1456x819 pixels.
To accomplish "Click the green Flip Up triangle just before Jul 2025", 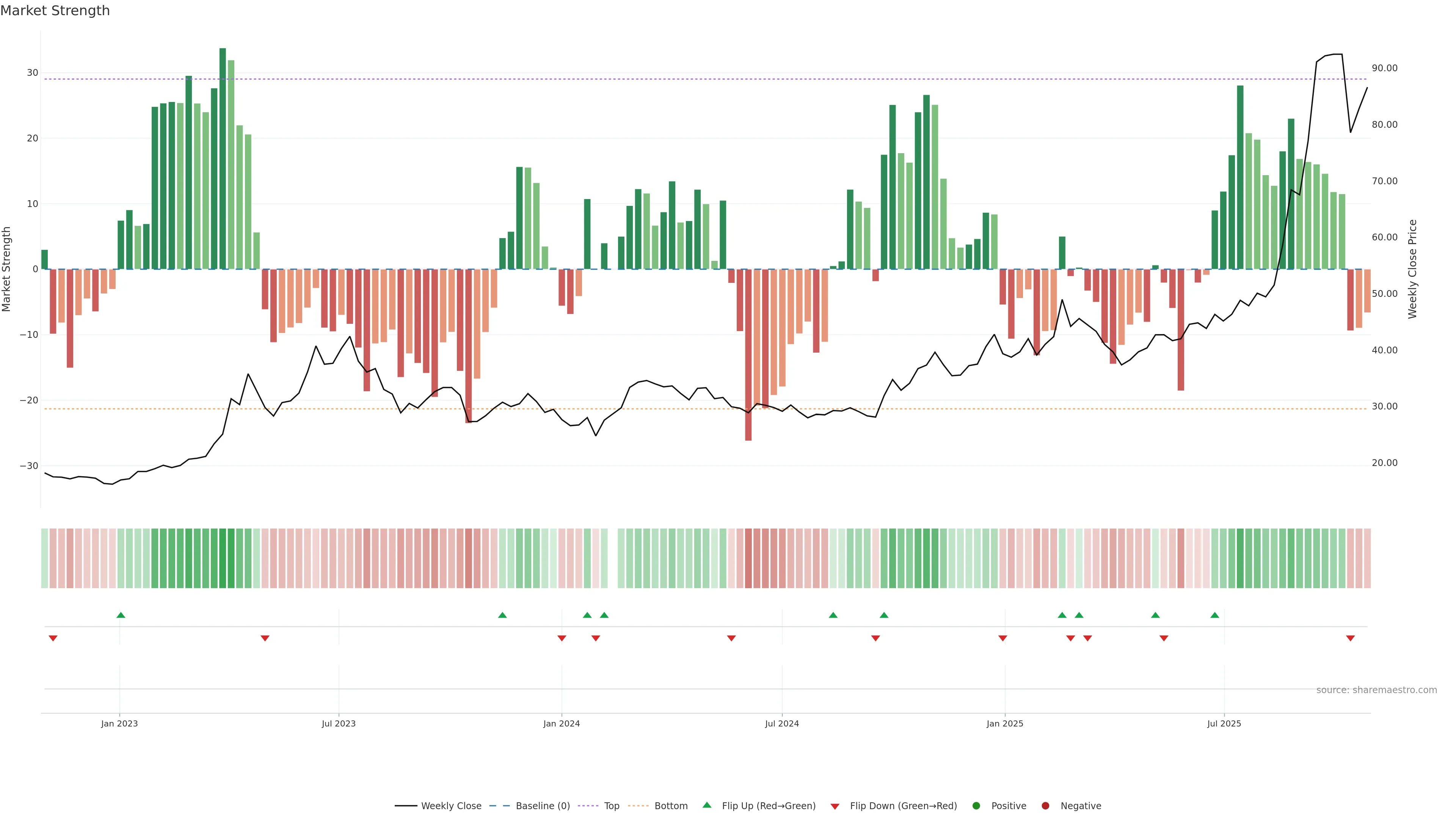I will (1214, 615).
